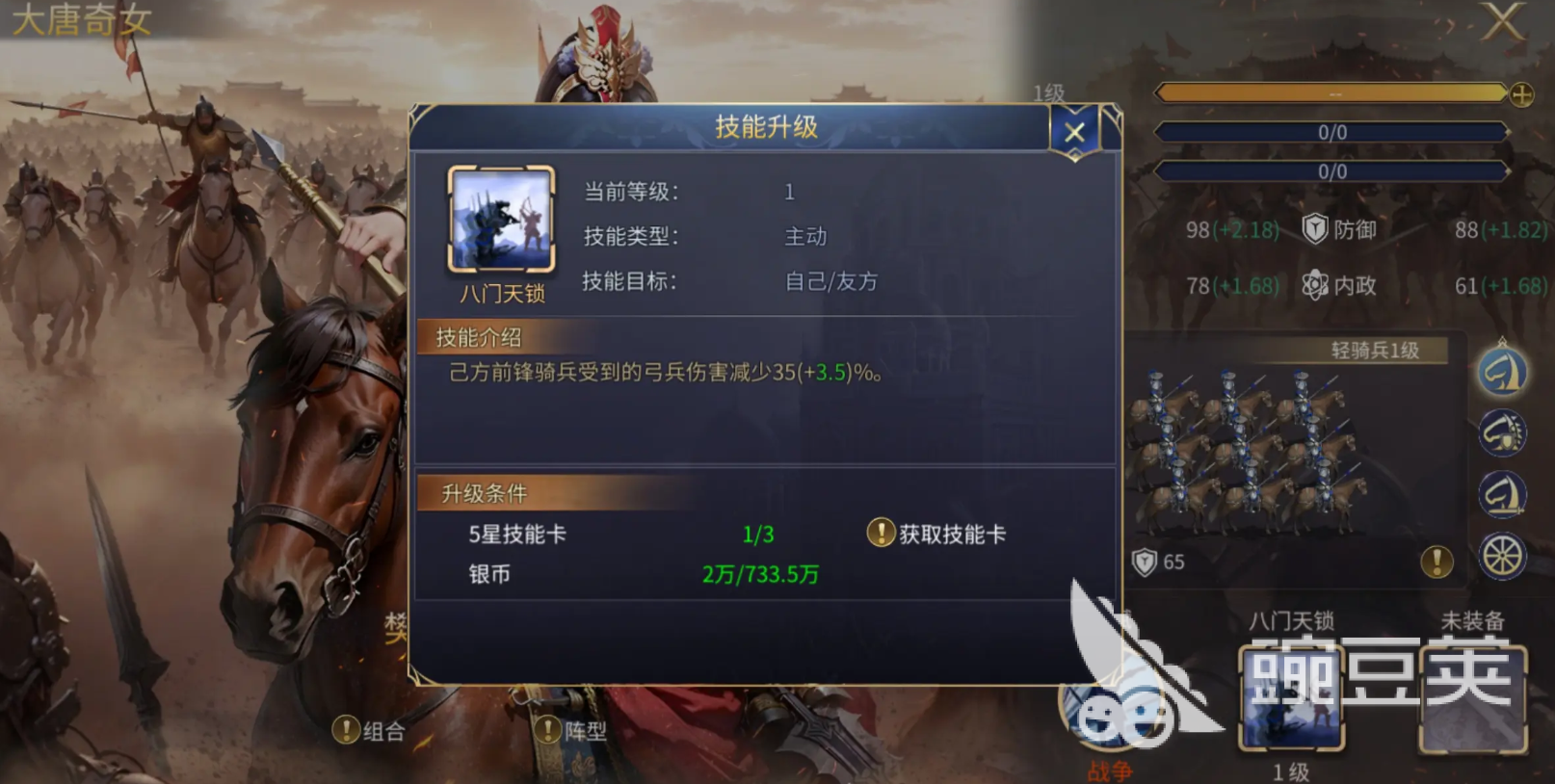Close the general screen with top-right X

pos(1502,21)
